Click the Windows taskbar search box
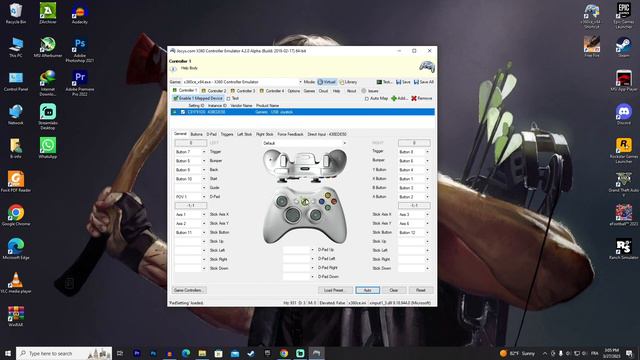This screenshot has height=360, width=640. (x=64, y=353)
